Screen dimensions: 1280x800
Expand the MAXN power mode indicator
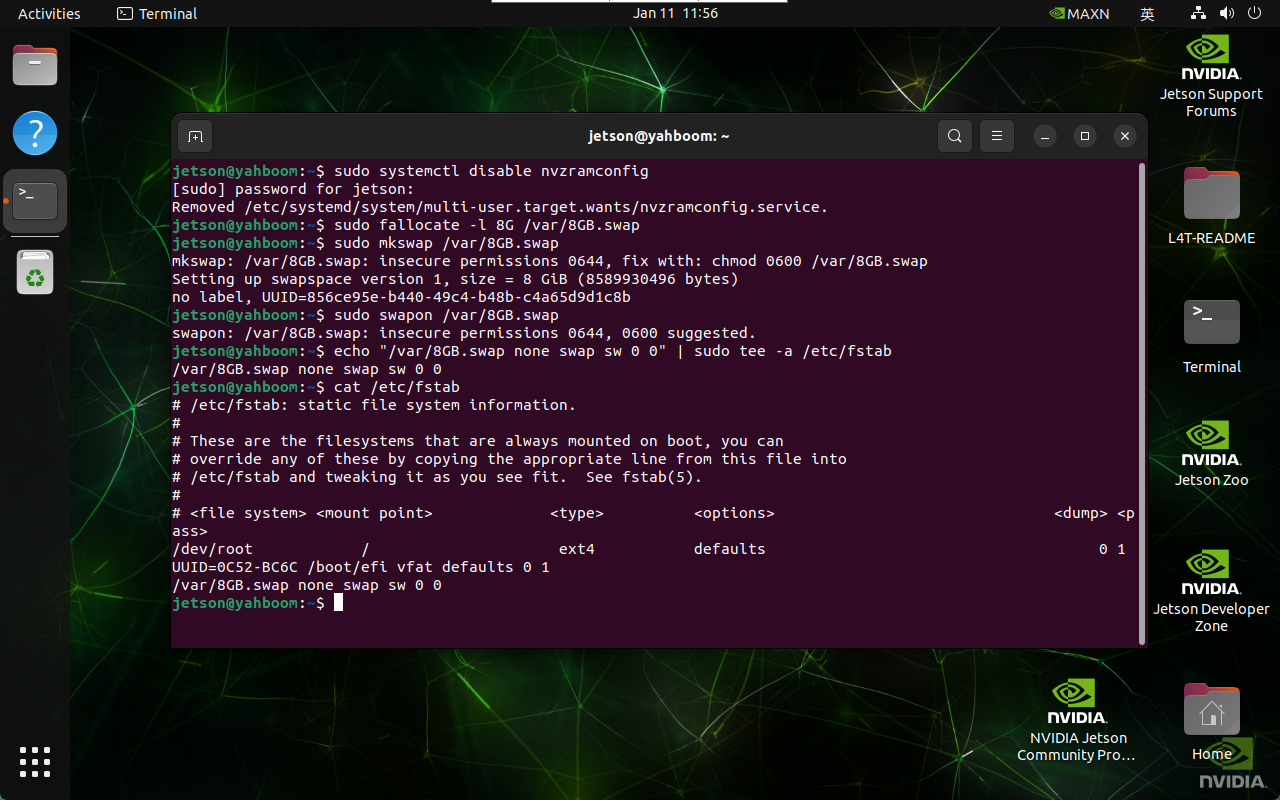pyautogui.click(x=1079, y=13)
